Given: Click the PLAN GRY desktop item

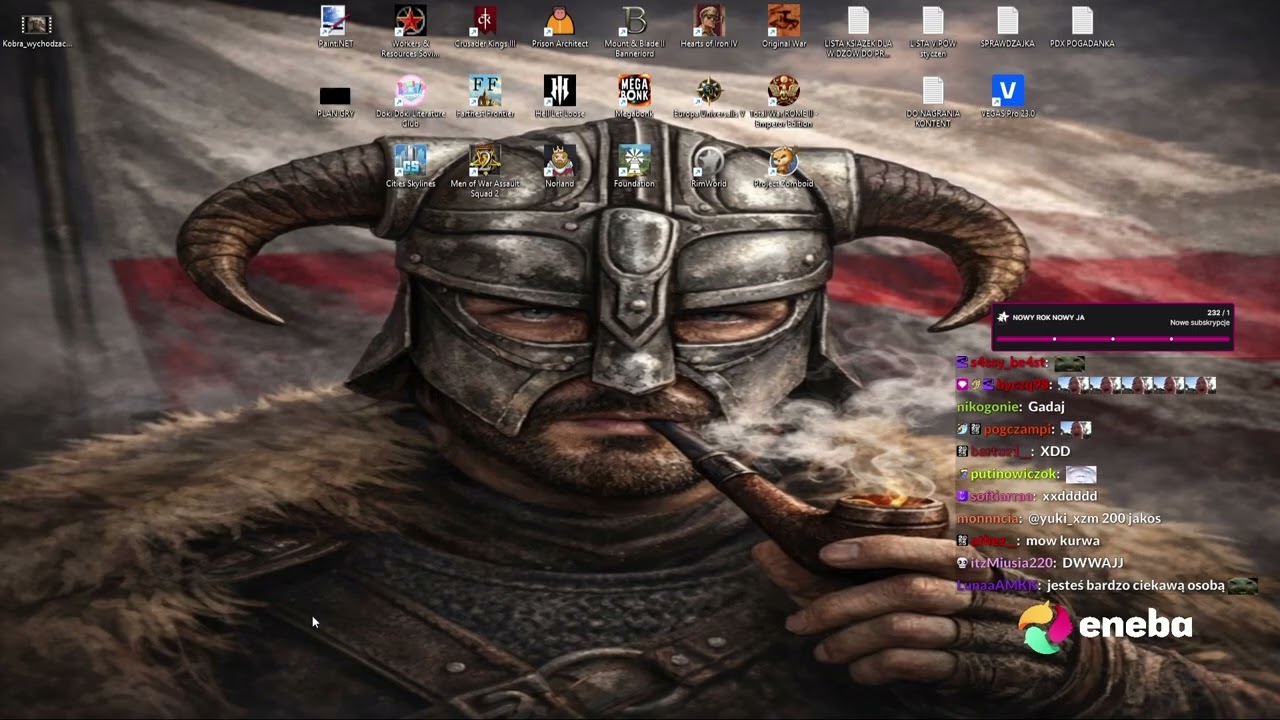Looking at the screenshot, I should (x=335, y=101).
